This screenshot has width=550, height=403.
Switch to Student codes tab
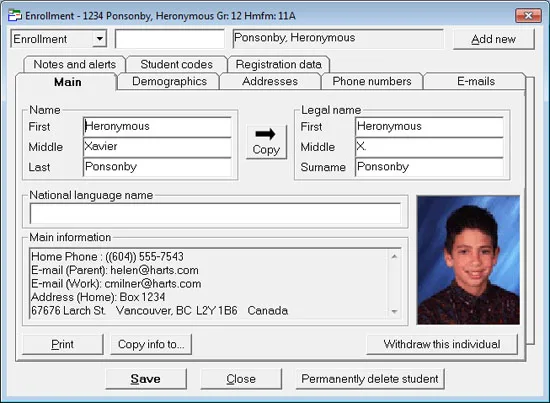[176, 64]
